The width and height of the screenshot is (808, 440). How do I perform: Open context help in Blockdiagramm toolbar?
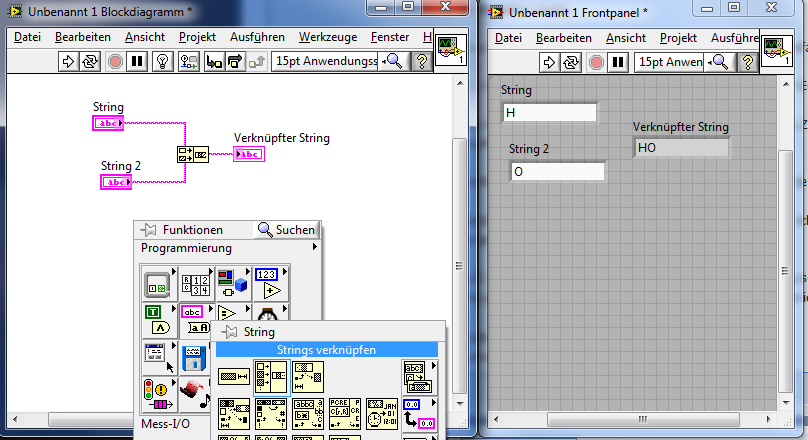click(x=422, y=62)
